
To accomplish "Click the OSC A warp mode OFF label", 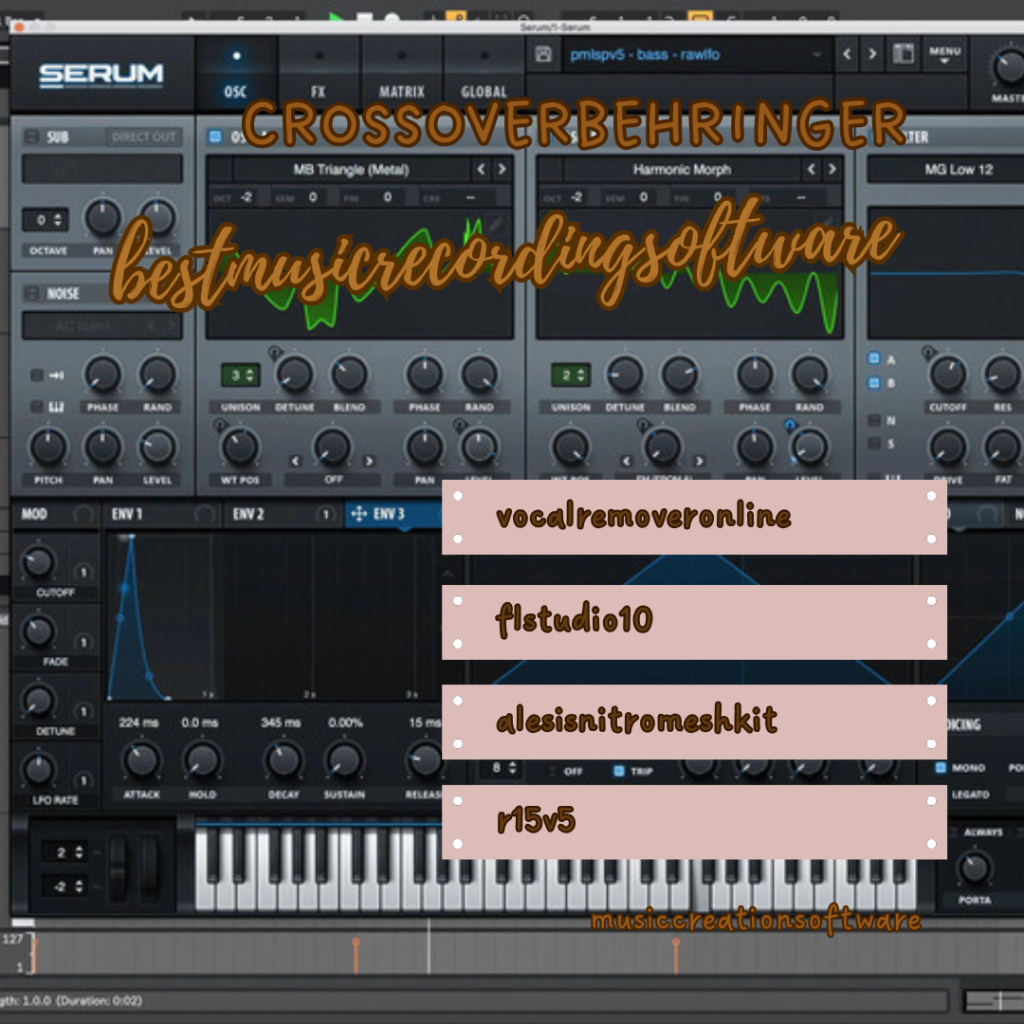I will [333, 479].
